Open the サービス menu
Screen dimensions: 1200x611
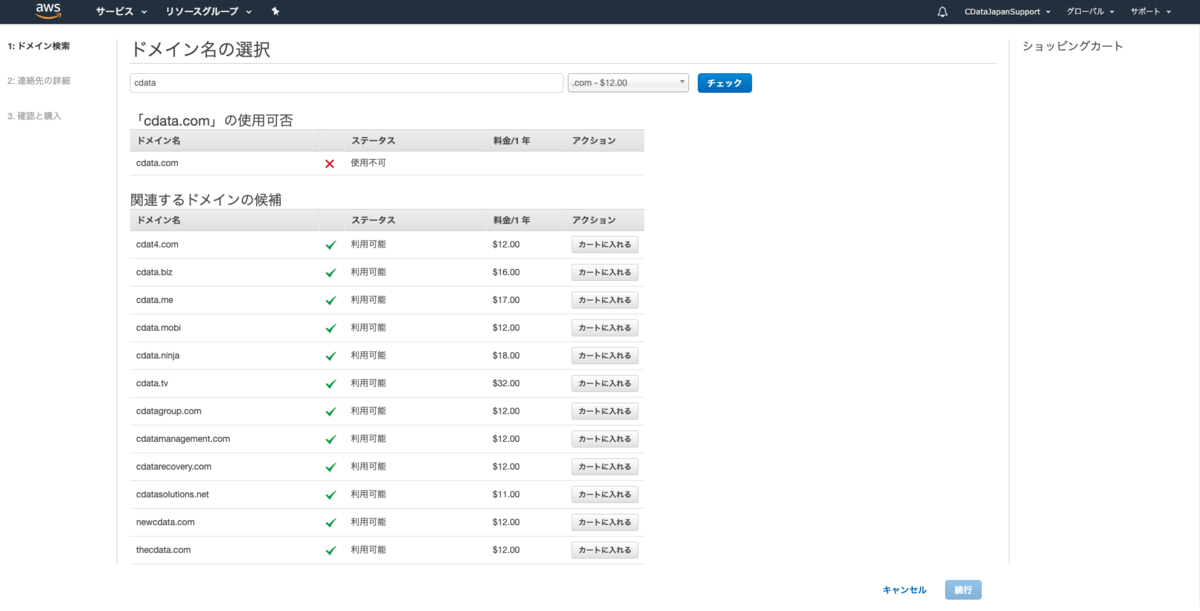[x=121, y=12]
